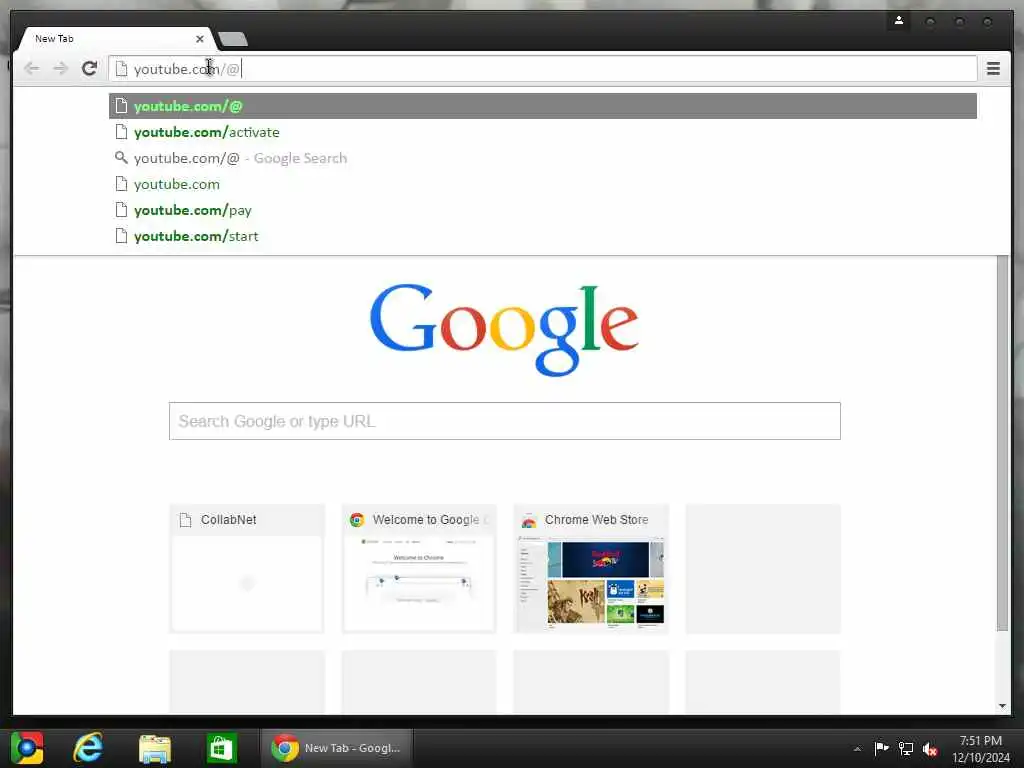
Task: Open the Windows Store from the taskbar
Action: (221, 748)
